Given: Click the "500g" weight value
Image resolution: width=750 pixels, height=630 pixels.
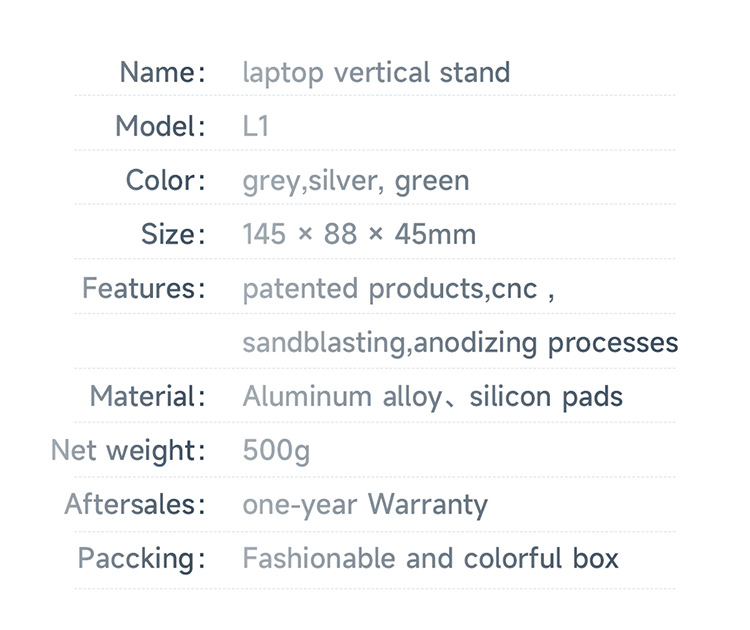Looking at the screenshot, I should [276, 451].
